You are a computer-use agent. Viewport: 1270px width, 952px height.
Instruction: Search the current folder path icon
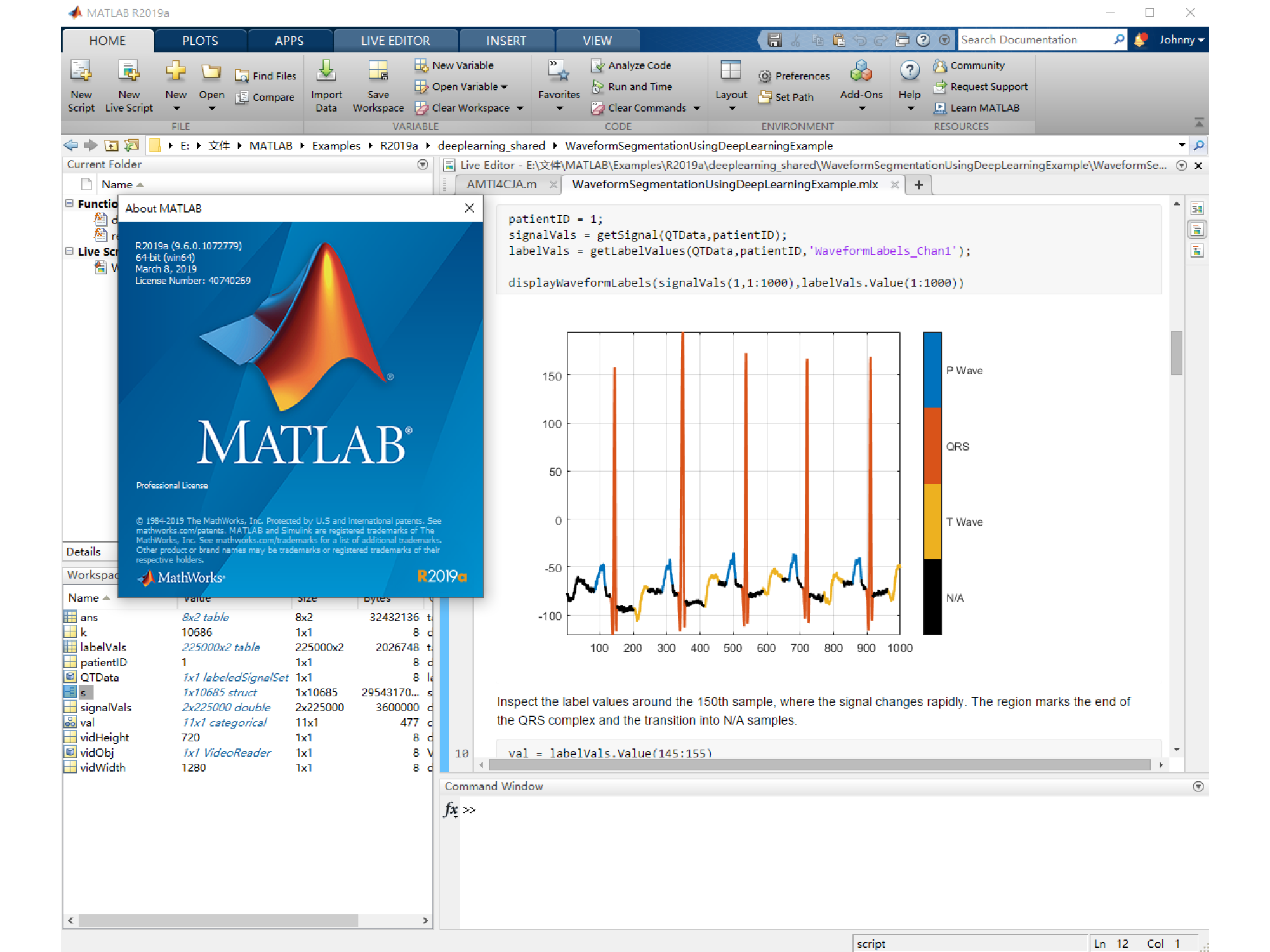[1198, 145]
